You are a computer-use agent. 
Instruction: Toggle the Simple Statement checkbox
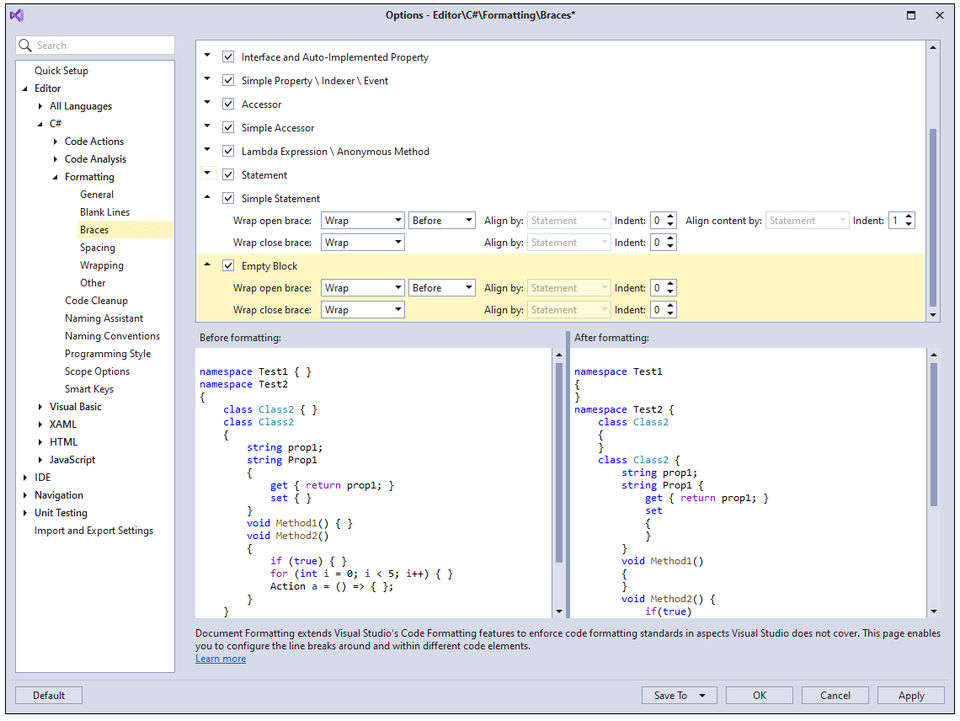(x=229, y=198)
